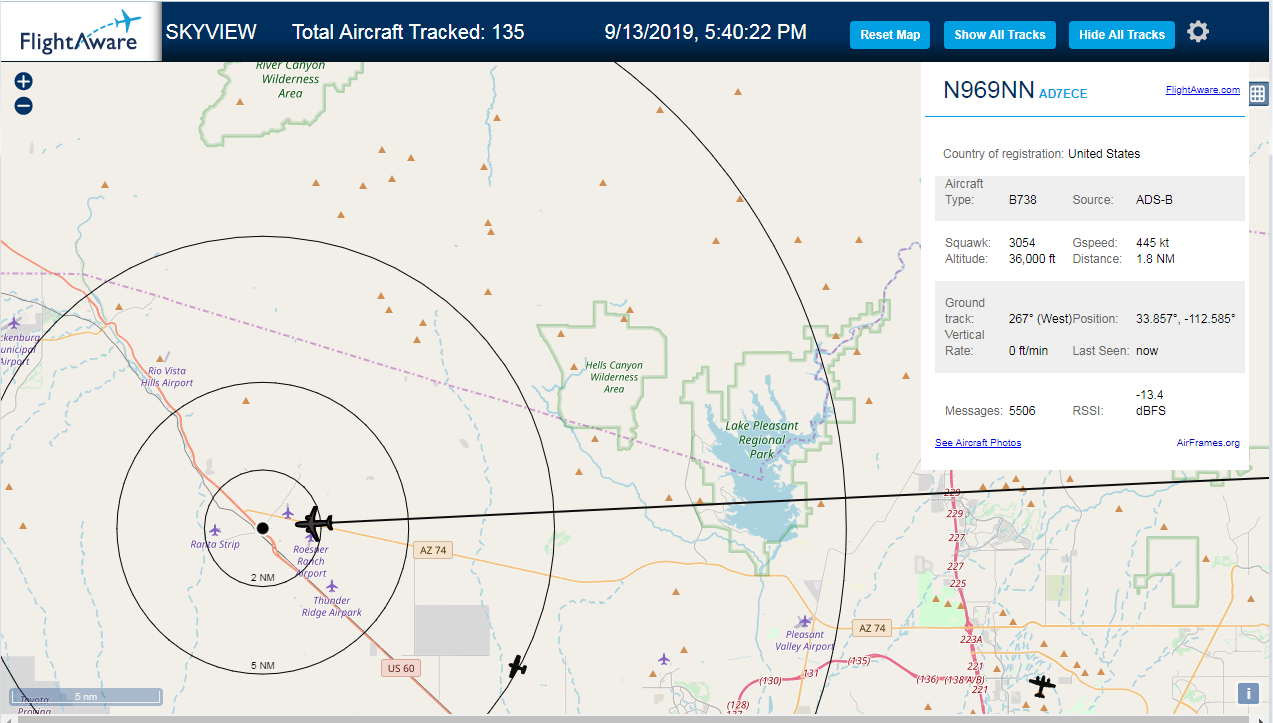Click the Pleasant Valley Airport icon
1273x723 pixels.
804,621
